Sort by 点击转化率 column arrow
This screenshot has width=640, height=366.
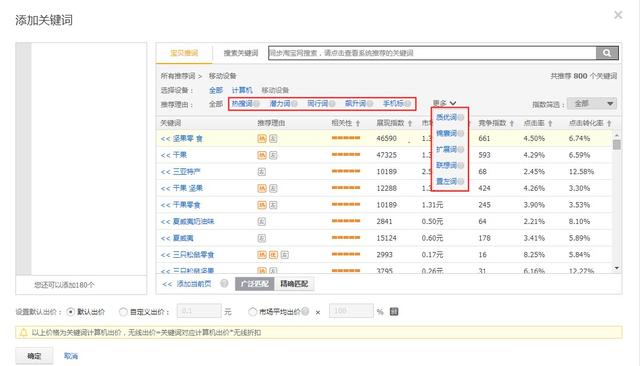point(609,123)
